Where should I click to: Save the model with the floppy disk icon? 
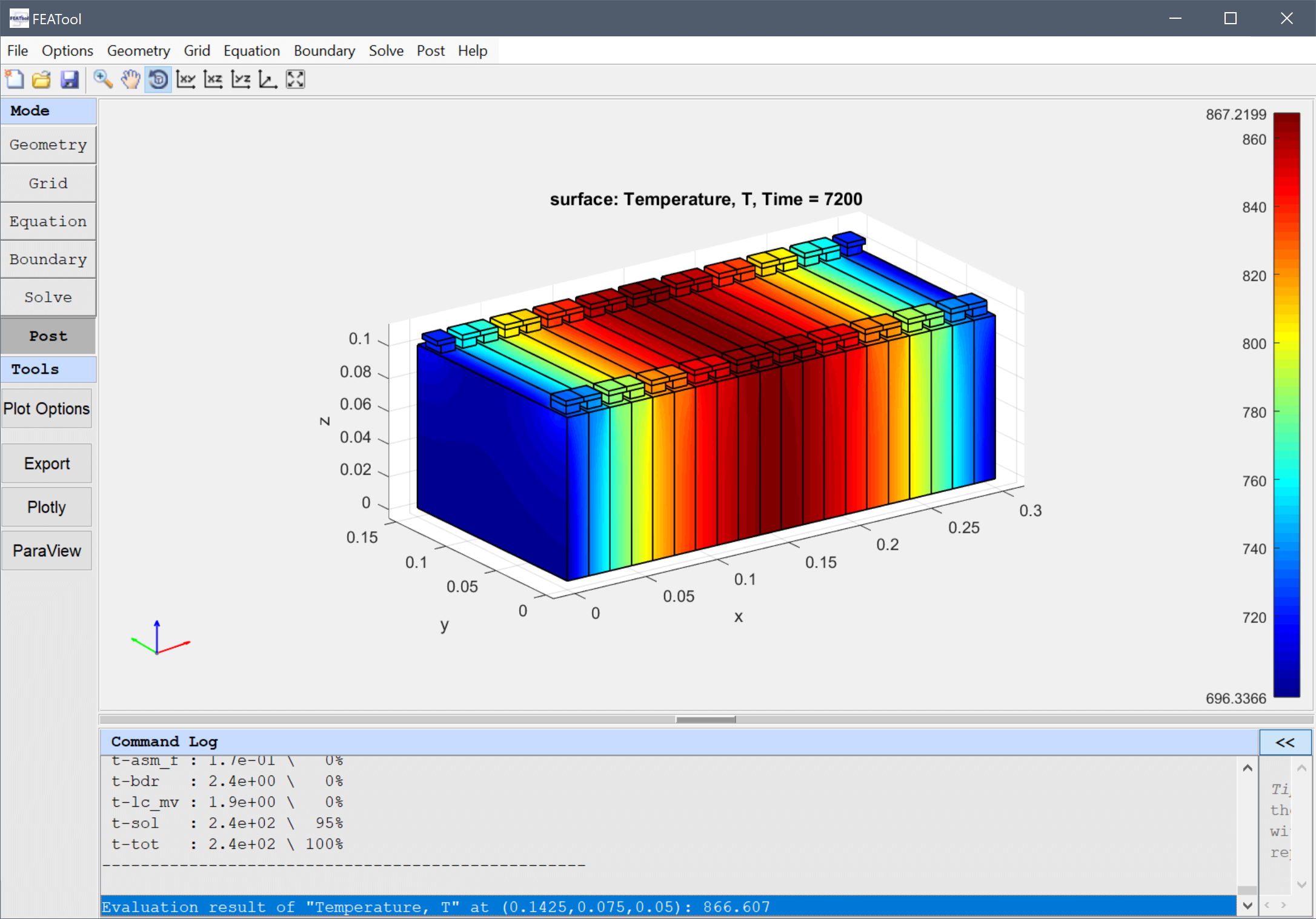(x=70, y=79)
